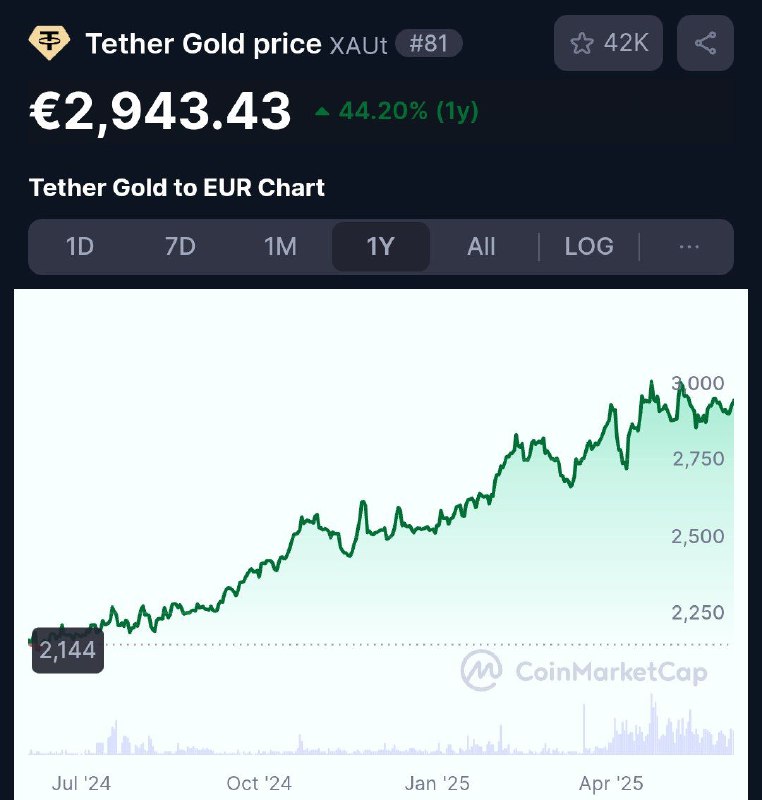
Task: Open the share icon button
Action: 705,43
